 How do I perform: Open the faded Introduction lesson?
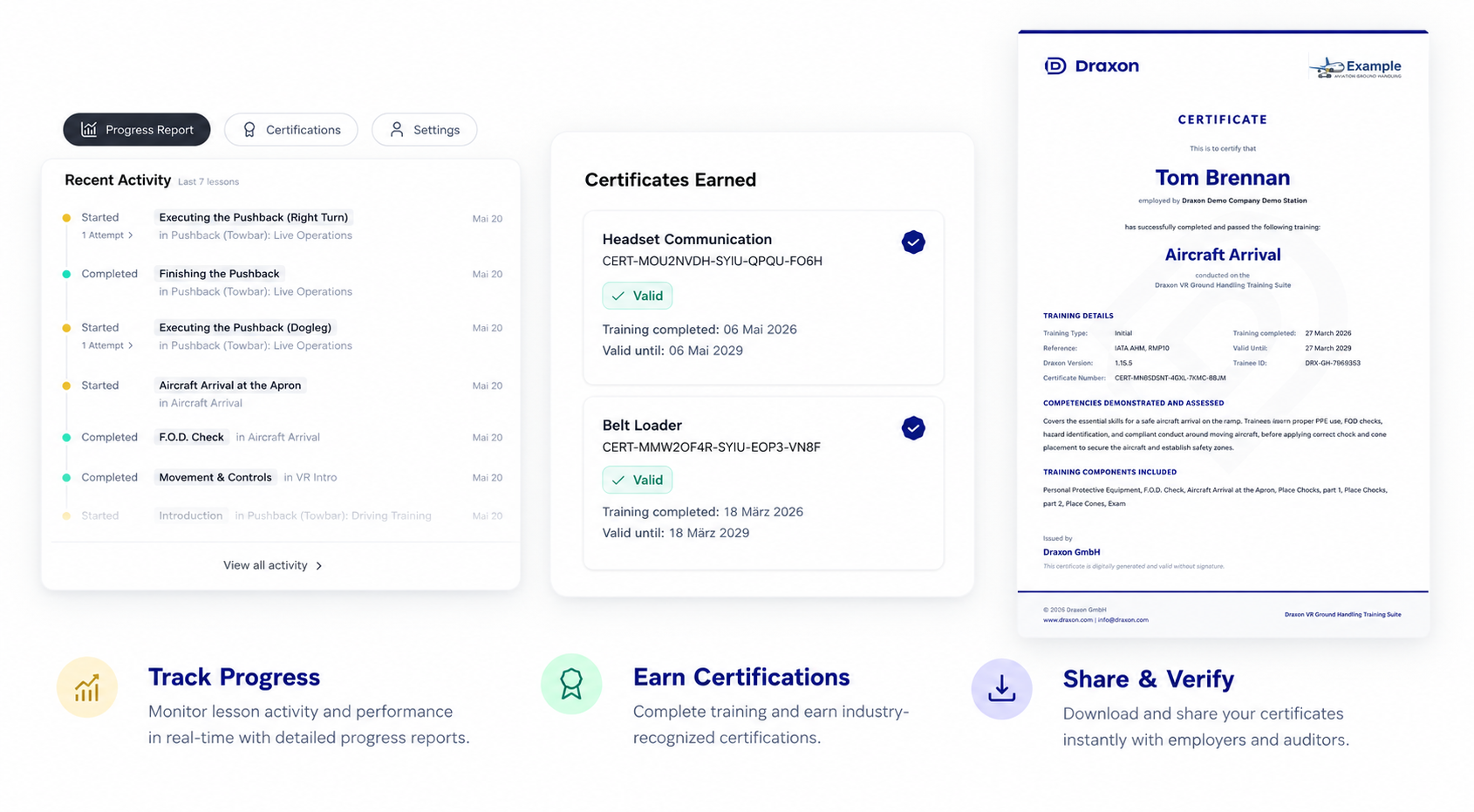click(x=190, y=515)
